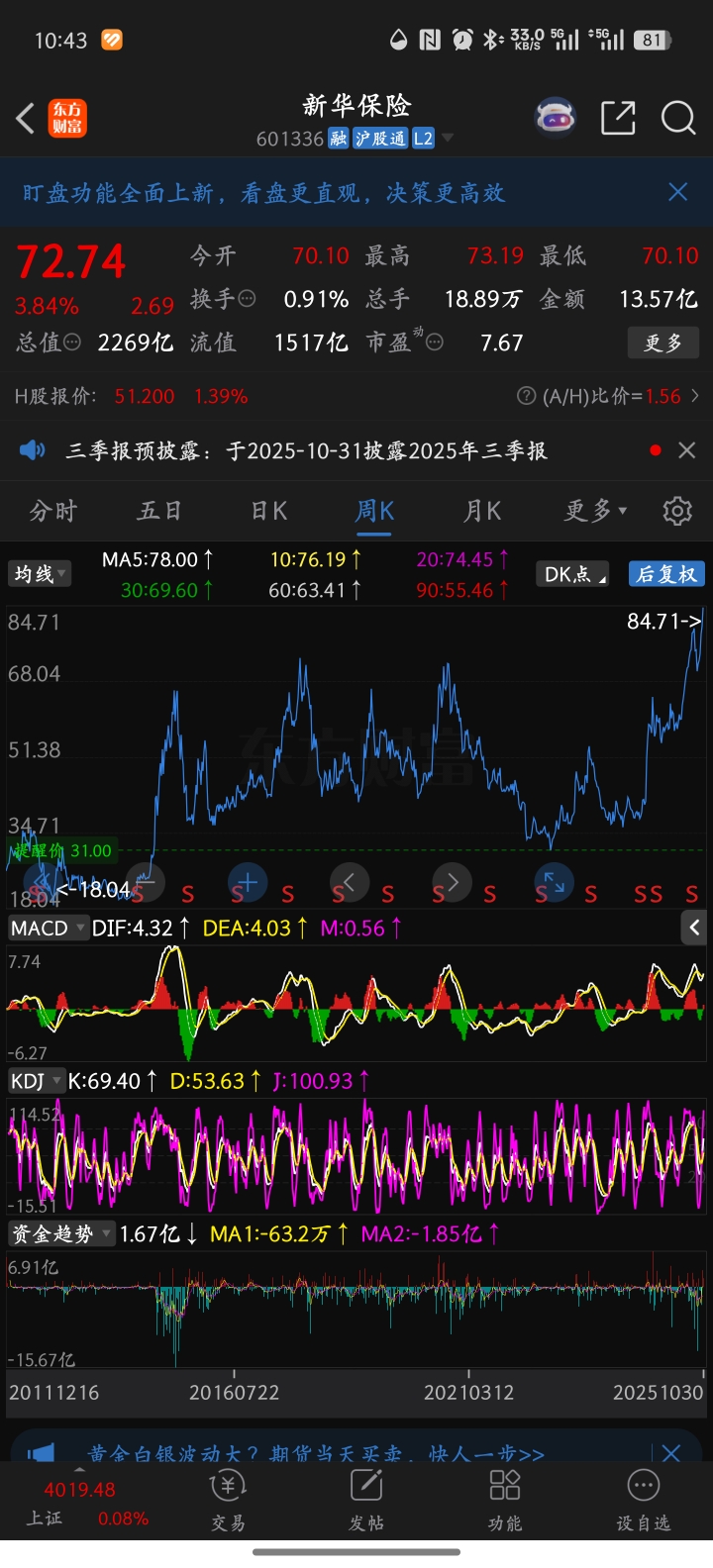Select the 周K tab

[x=375, y=511]
